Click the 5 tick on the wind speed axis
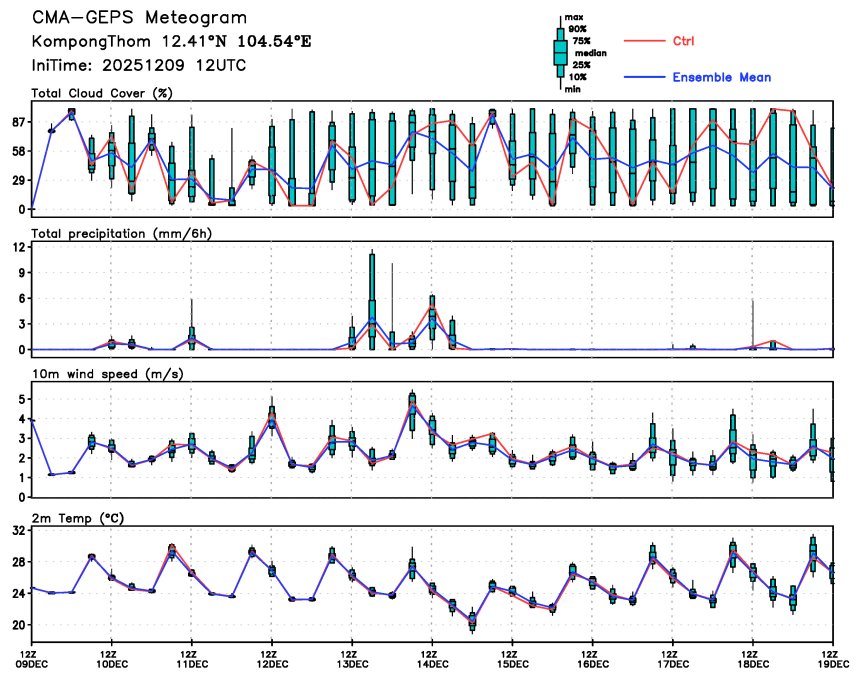 point(22,399)
